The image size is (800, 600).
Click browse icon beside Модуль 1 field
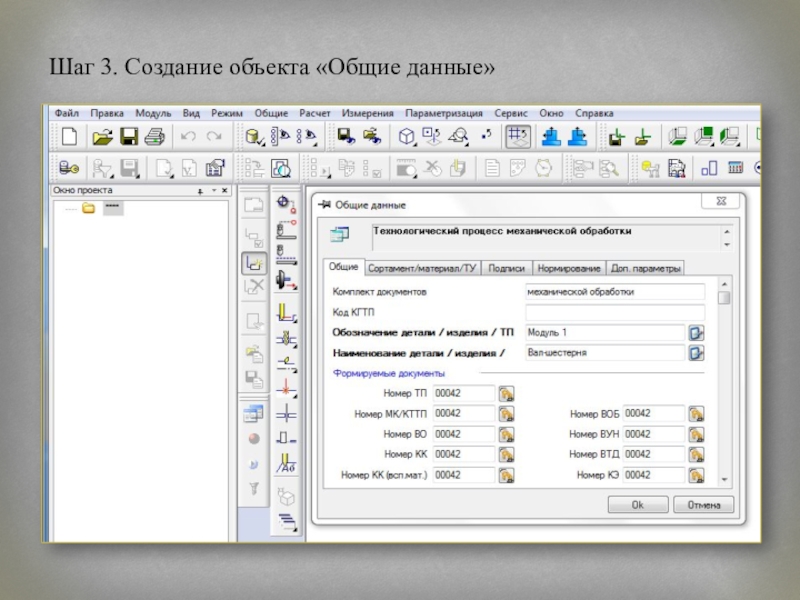695,333
